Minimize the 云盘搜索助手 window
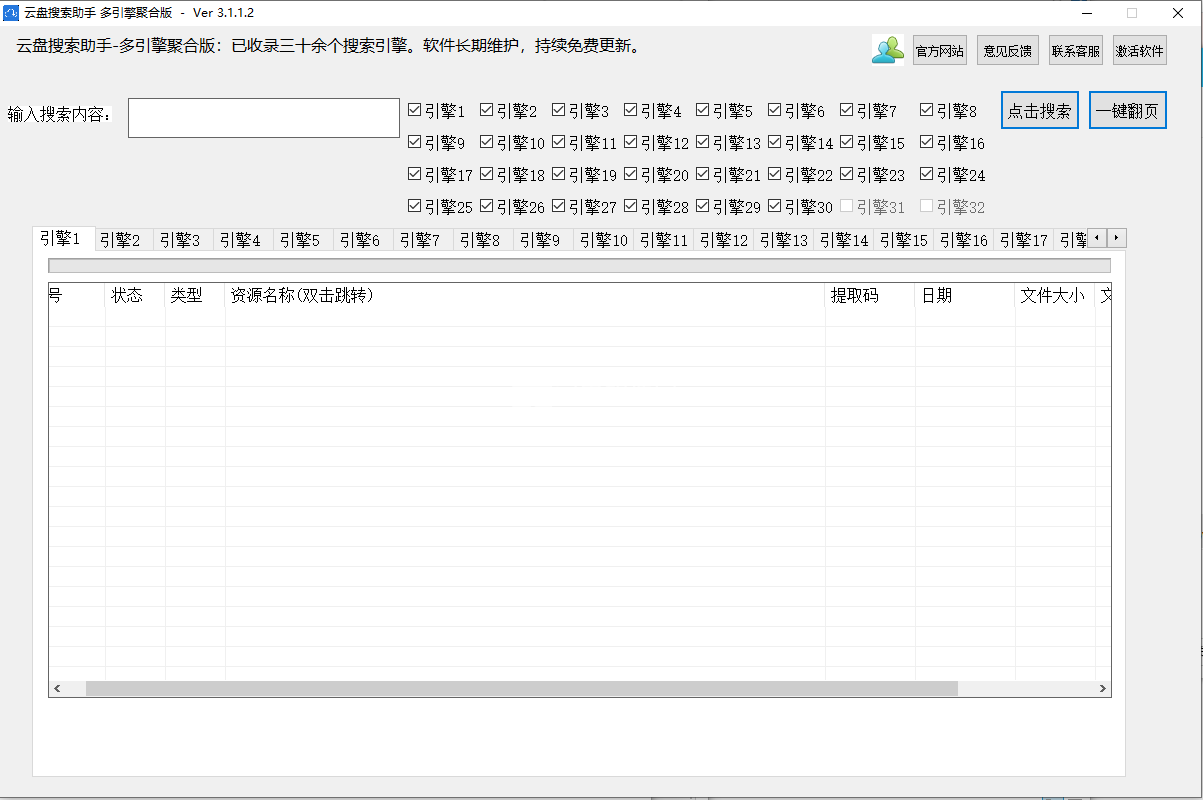 [1089, 13]
